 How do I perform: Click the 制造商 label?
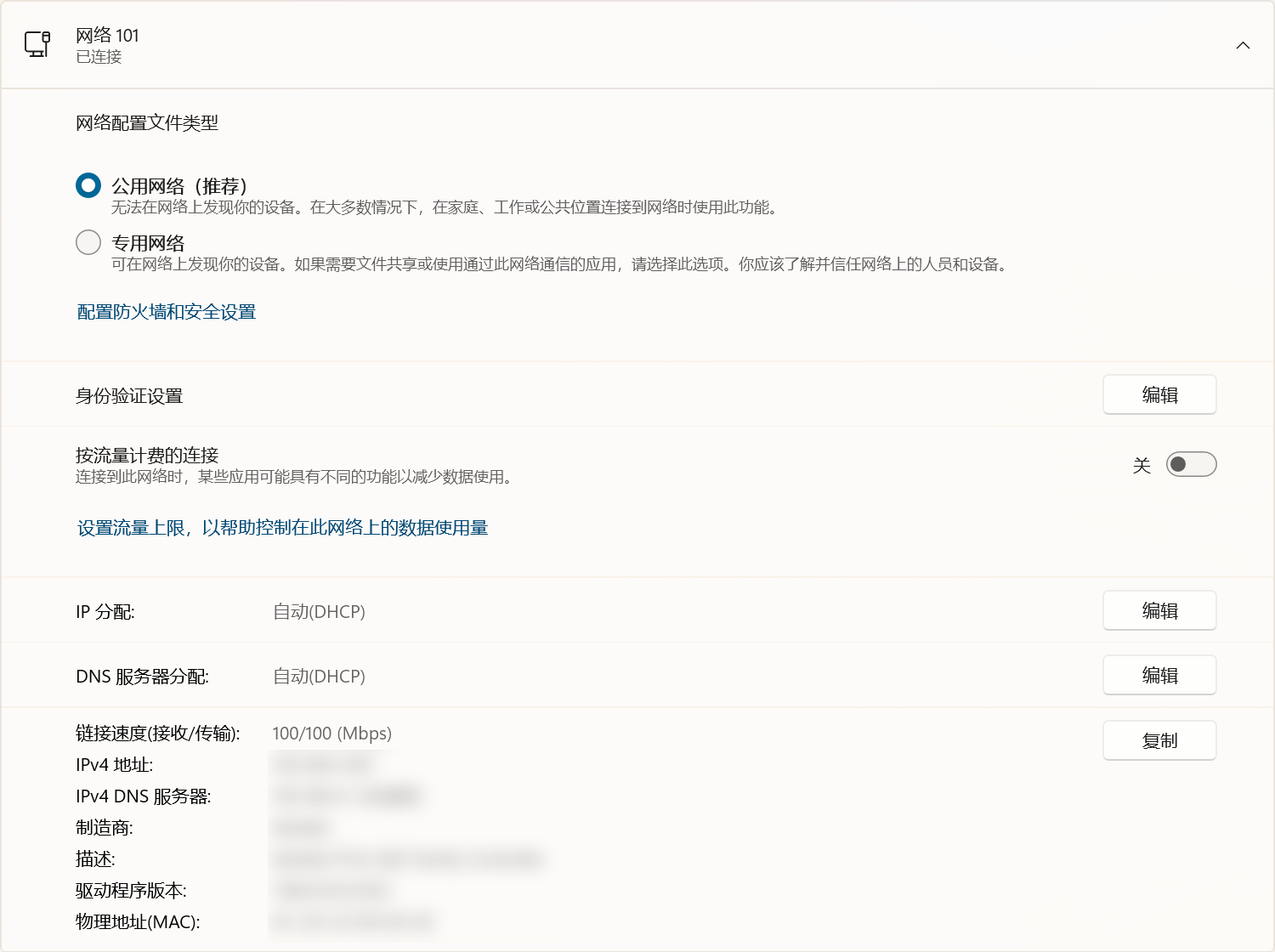[x=105, y=828]
